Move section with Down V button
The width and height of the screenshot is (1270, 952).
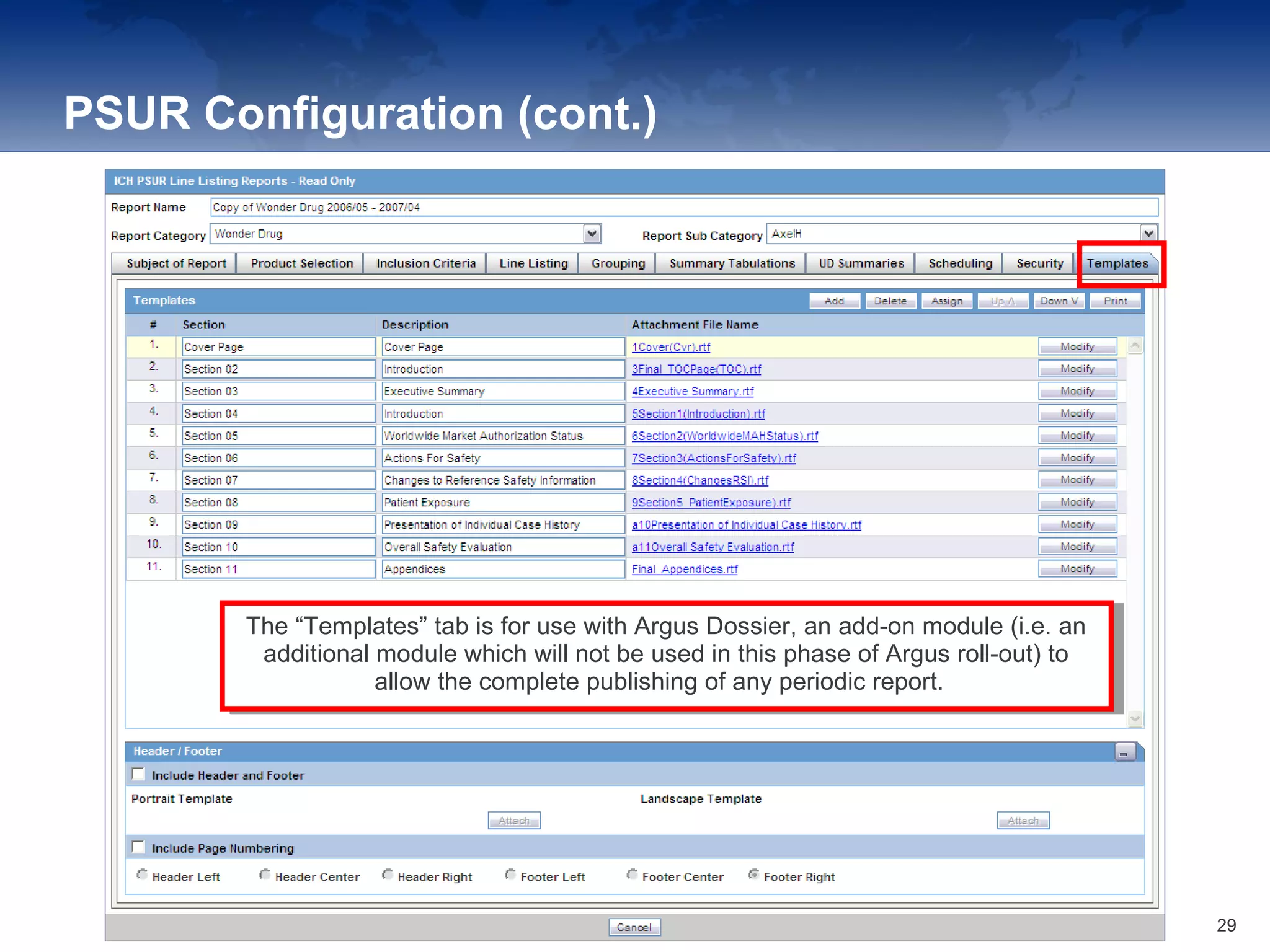[x=1059, y=301]
